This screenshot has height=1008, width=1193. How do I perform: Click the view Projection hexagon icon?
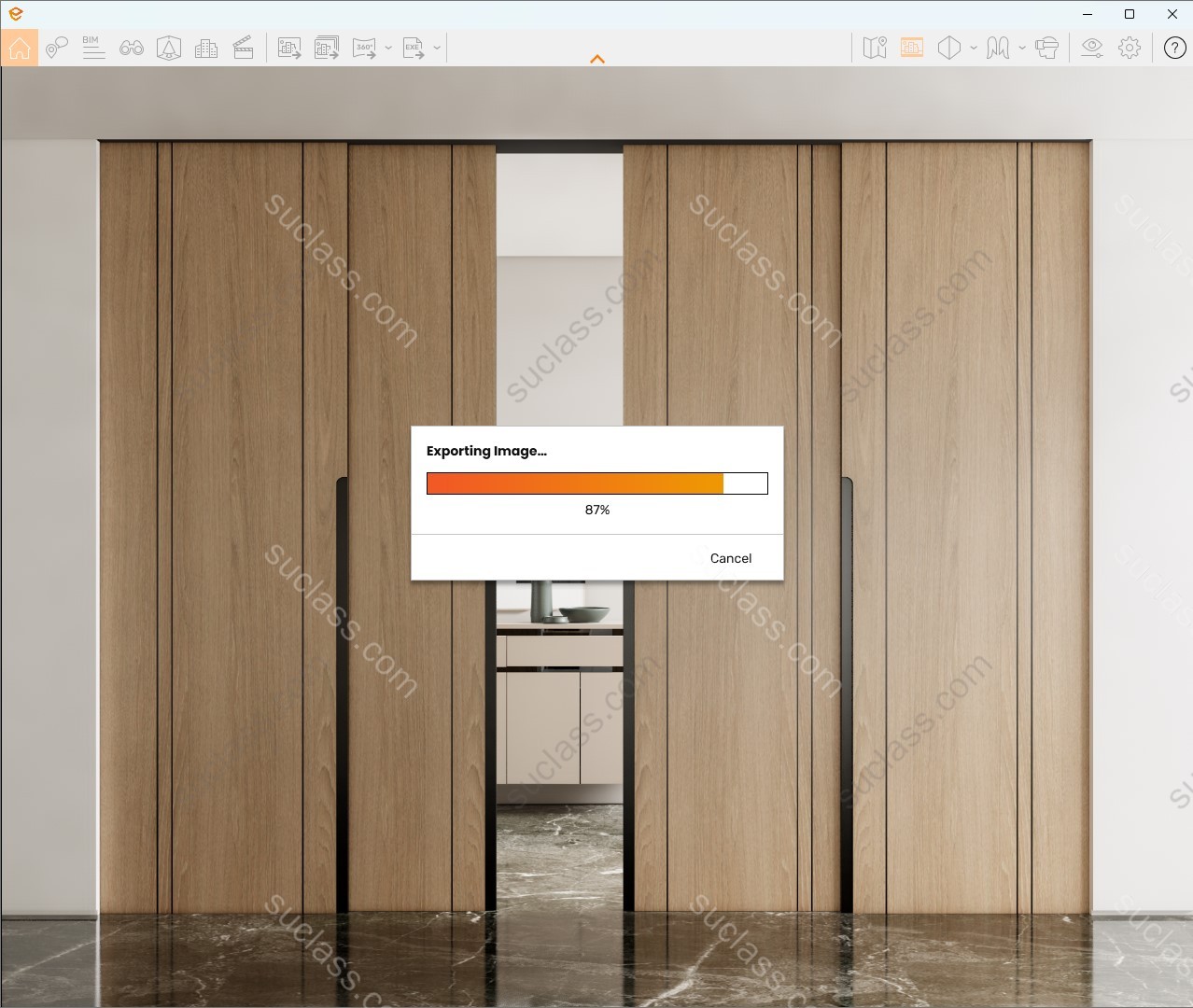pyautogui.click(x=949, y=48)
